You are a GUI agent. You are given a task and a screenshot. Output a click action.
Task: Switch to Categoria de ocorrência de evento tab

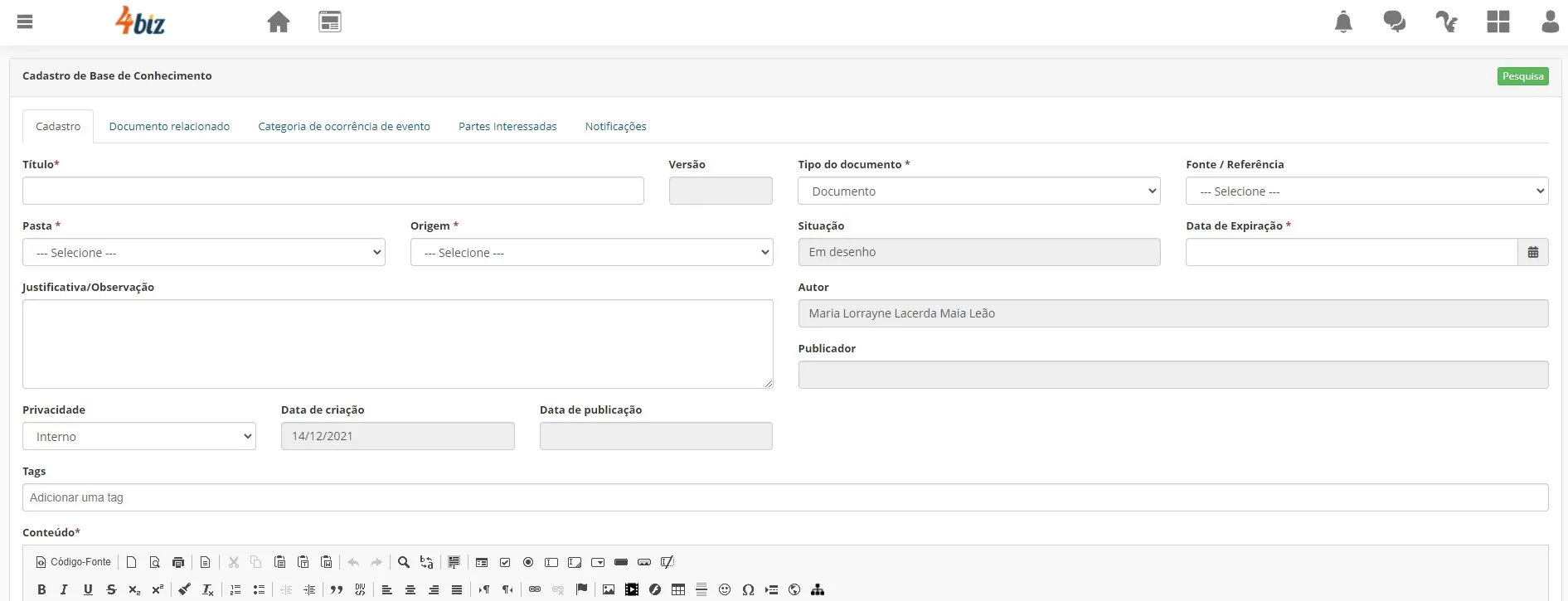click(344, 126)
